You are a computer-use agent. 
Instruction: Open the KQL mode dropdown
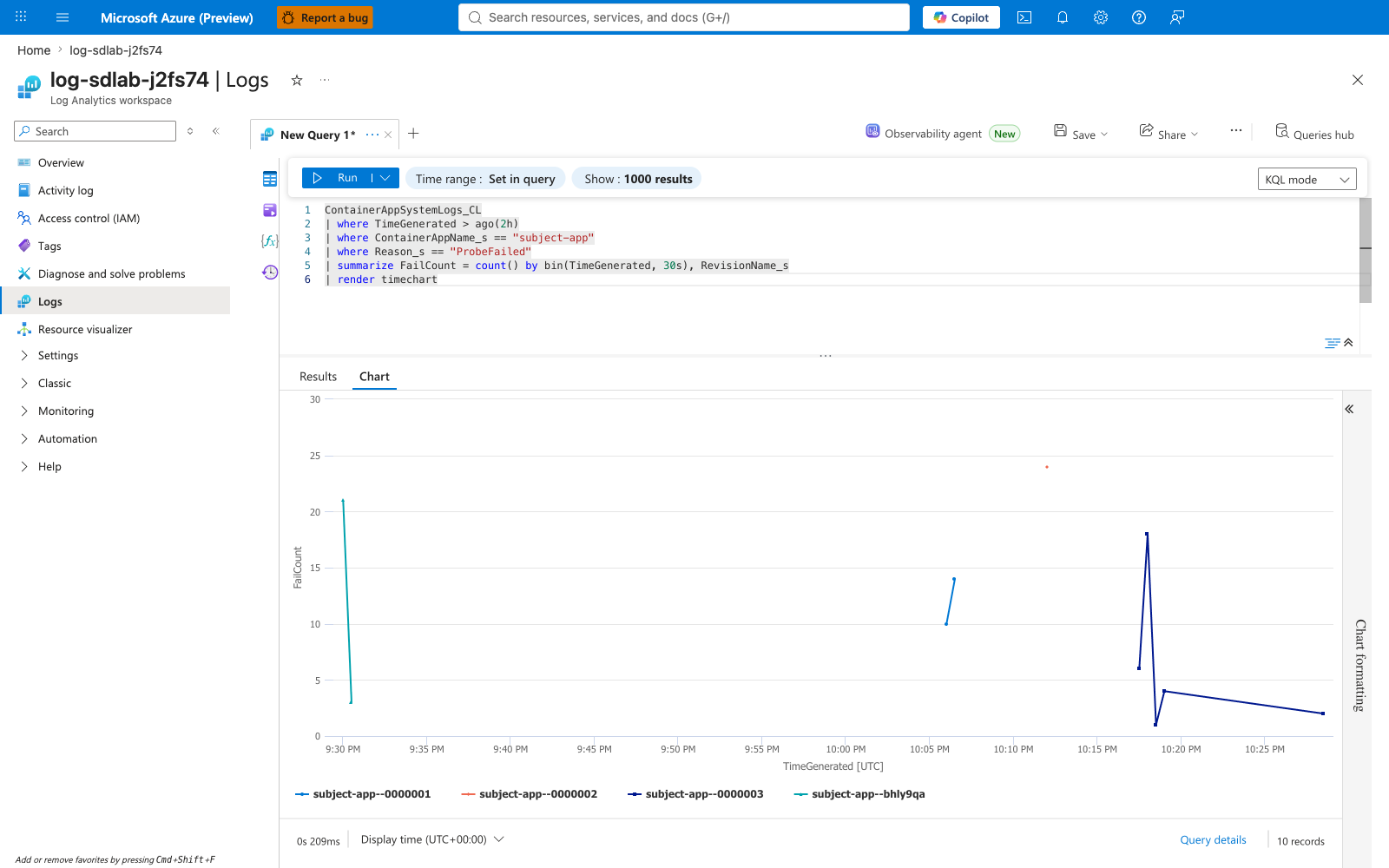(x=1307, y=180)
